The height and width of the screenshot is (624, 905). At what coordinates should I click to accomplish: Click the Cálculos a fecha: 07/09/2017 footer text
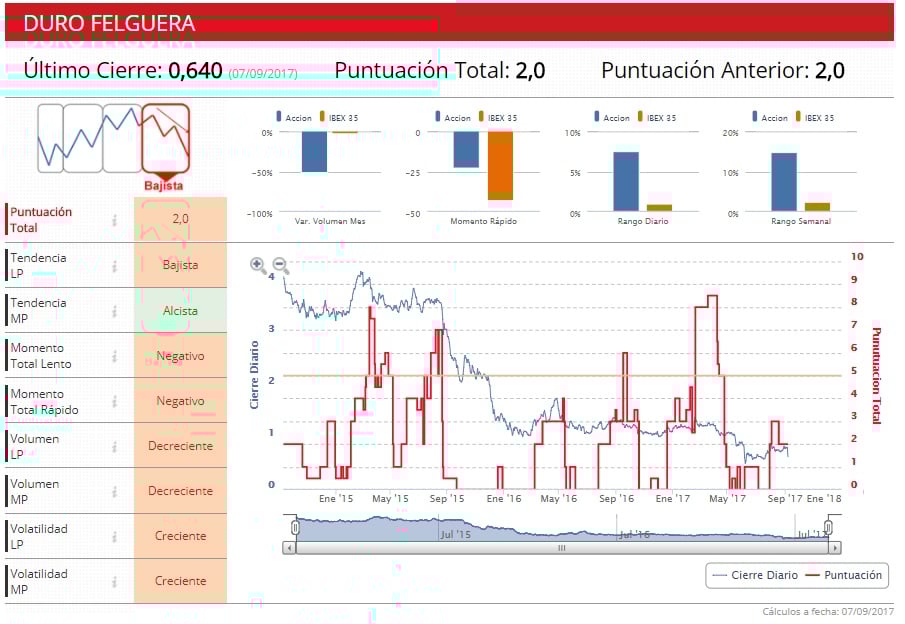tap(828, 611)
